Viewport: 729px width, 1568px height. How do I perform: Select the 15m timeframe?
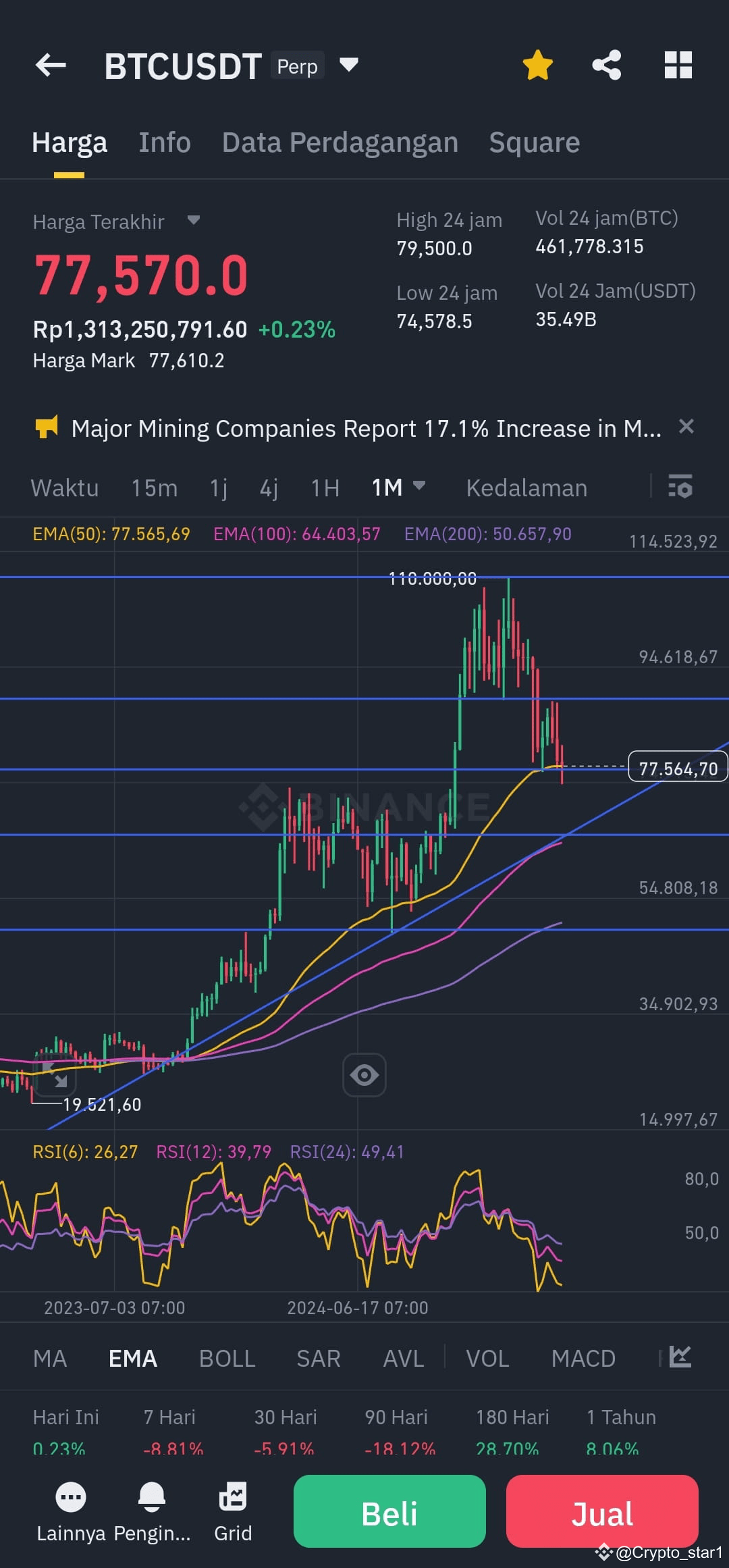tap(155, 488)
